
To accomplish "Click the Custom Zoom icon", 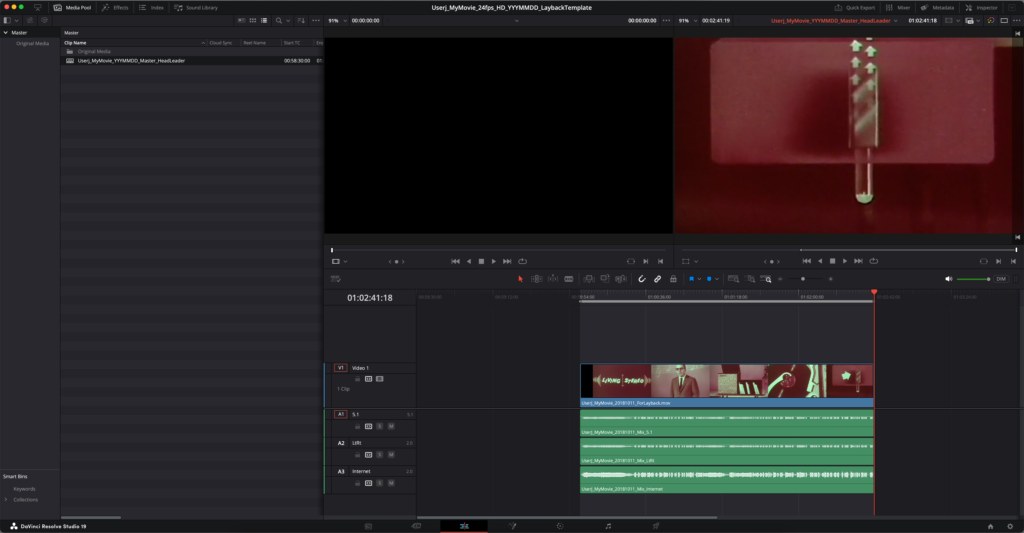I will (766, 279).
